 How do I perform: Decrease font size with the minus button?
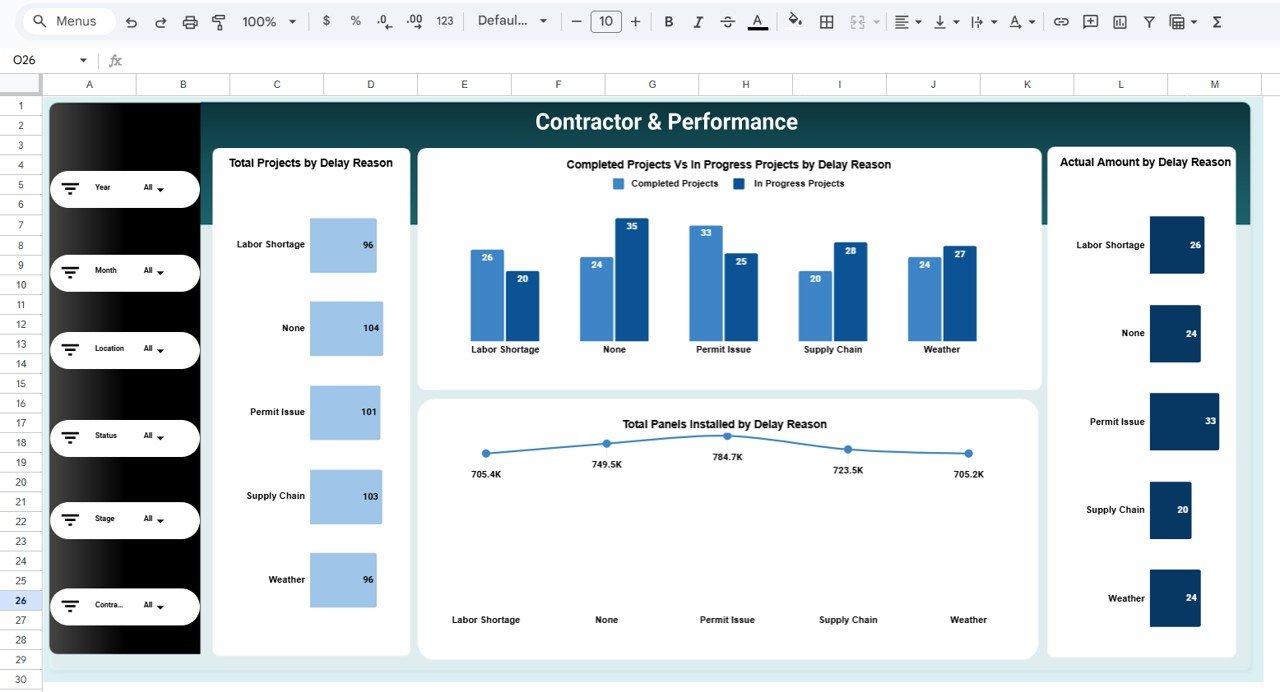pyautogui.click(x=576, y=20)
